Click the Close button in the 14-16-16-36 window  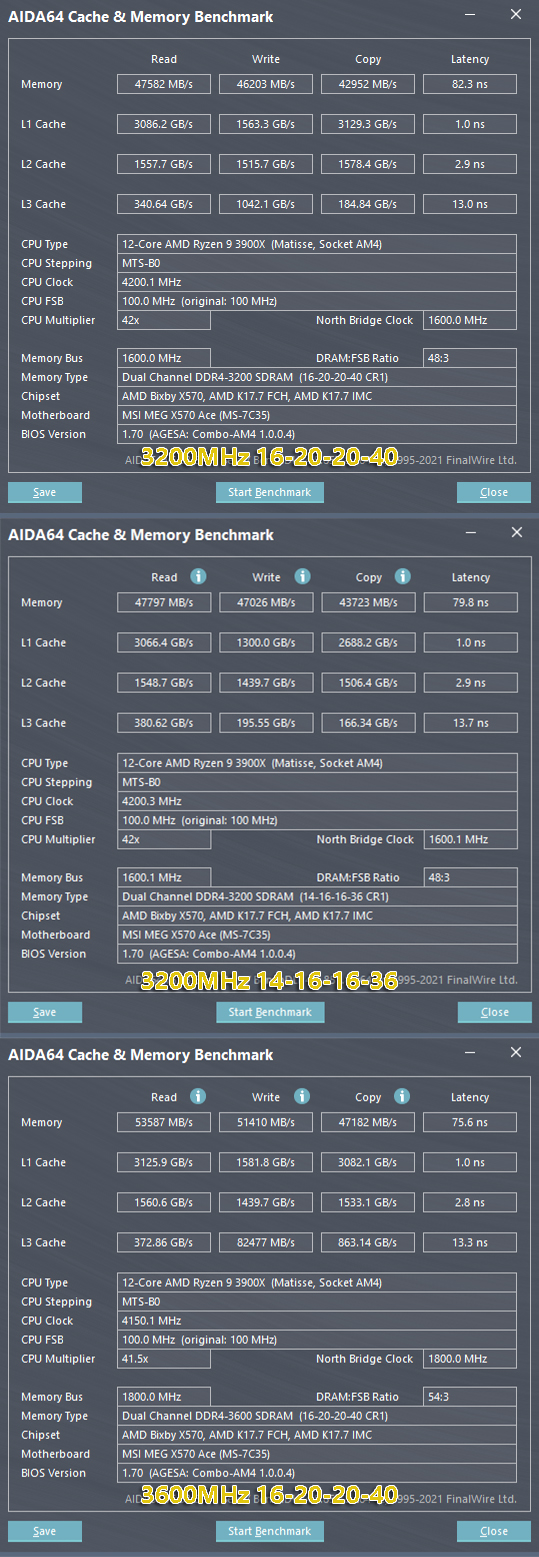(494, 1012)
